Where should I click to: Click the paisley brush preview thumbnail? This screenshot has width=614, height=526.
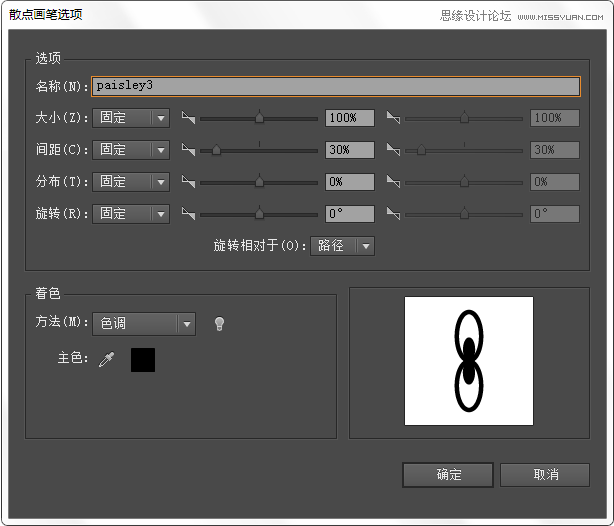click(468, 361)
